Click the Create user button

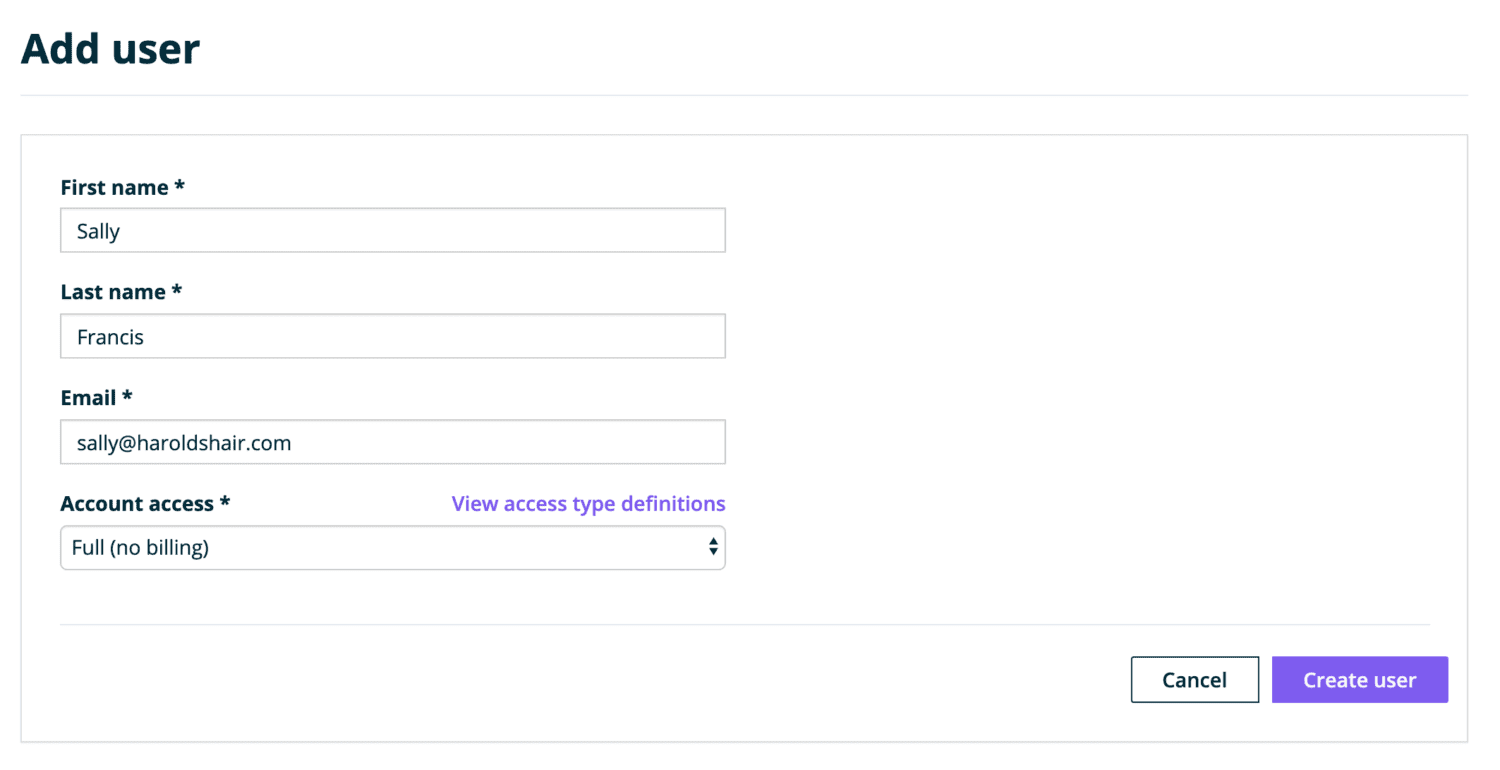pyautogui.click(x=1359, y=680)
